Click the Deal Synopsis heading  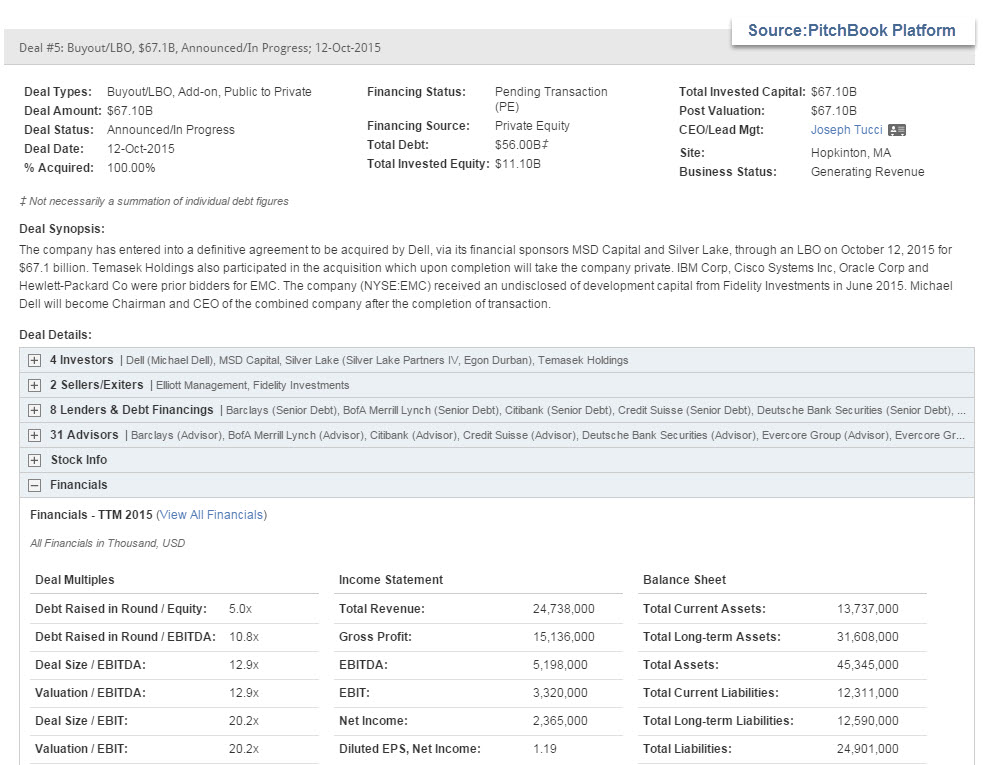click(62, 229)
